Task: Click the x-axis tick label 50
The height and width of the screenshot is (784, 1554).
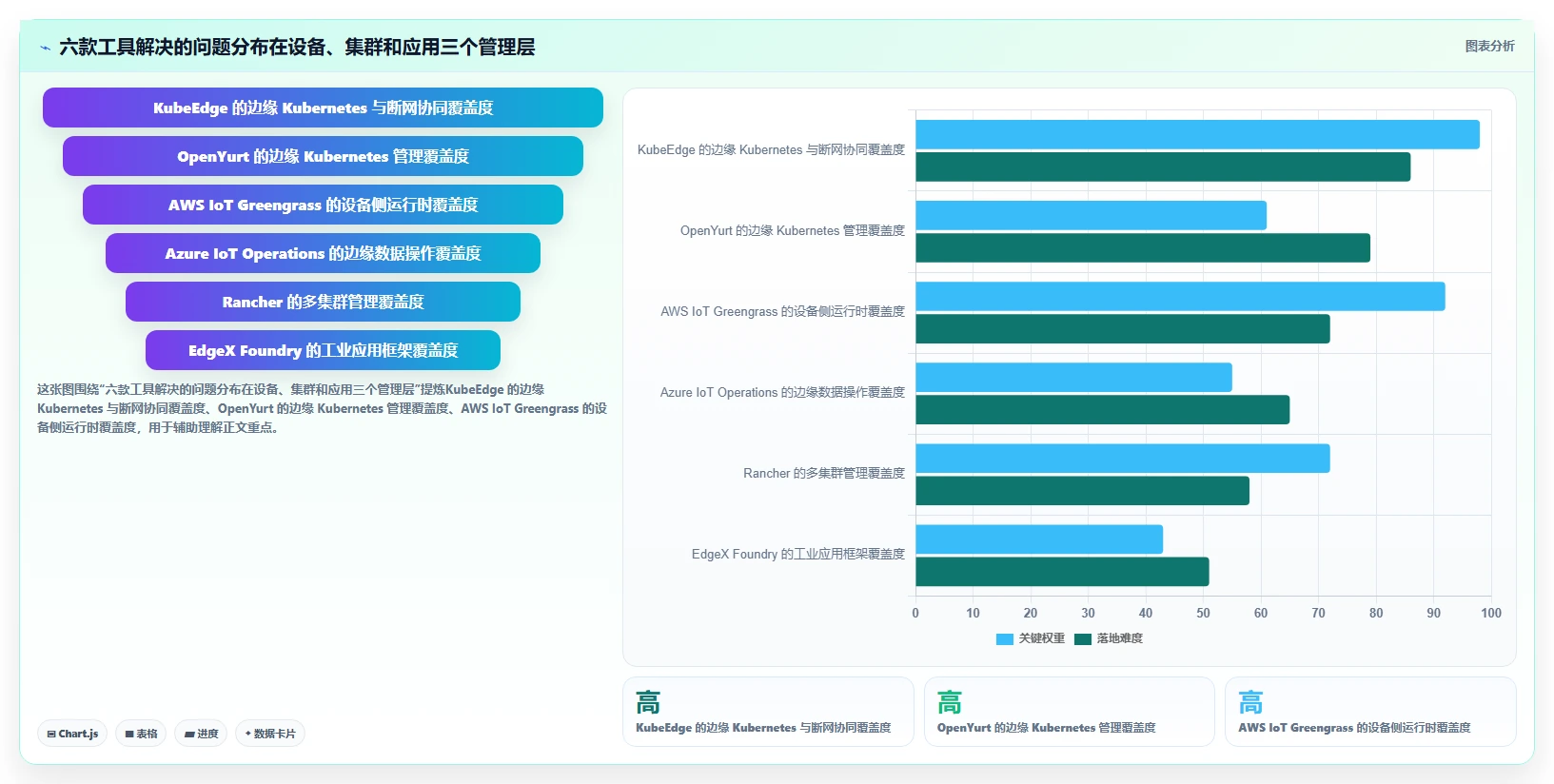Action: click(x=1203, y=613)
